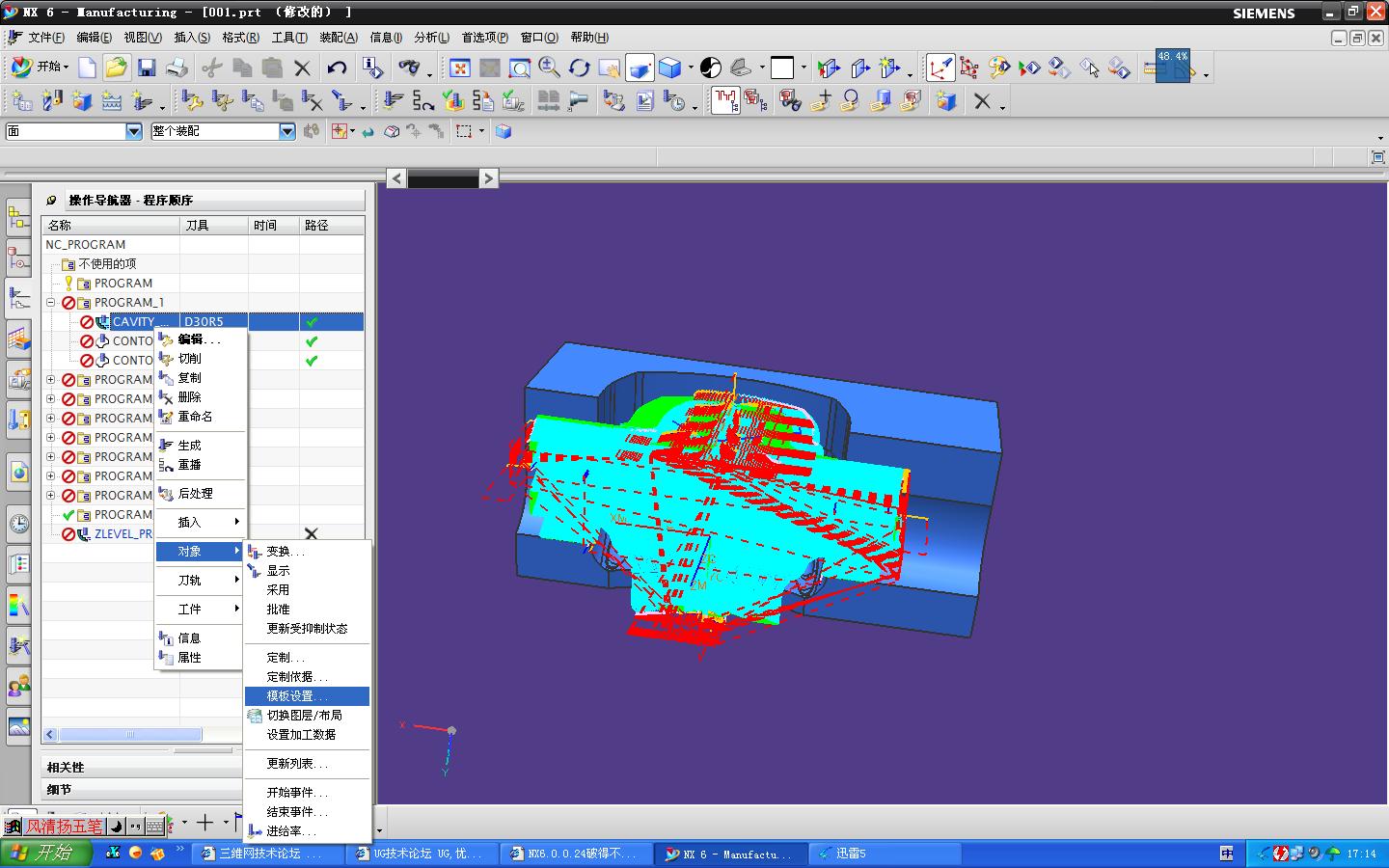Select the Zoom magnifier icon
Screen dimensions: 1389x868
(520, 68)
